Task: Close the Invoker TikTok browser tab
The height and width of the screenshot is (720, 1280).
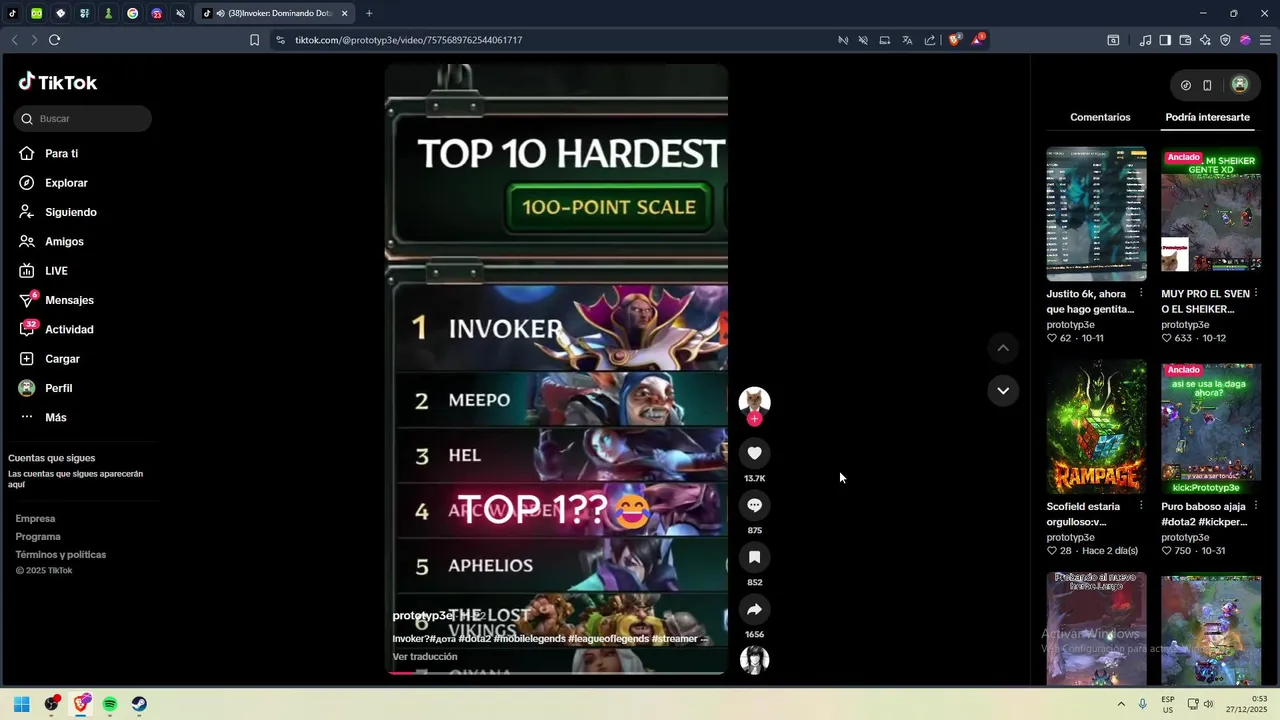Action: click(344, 13)
